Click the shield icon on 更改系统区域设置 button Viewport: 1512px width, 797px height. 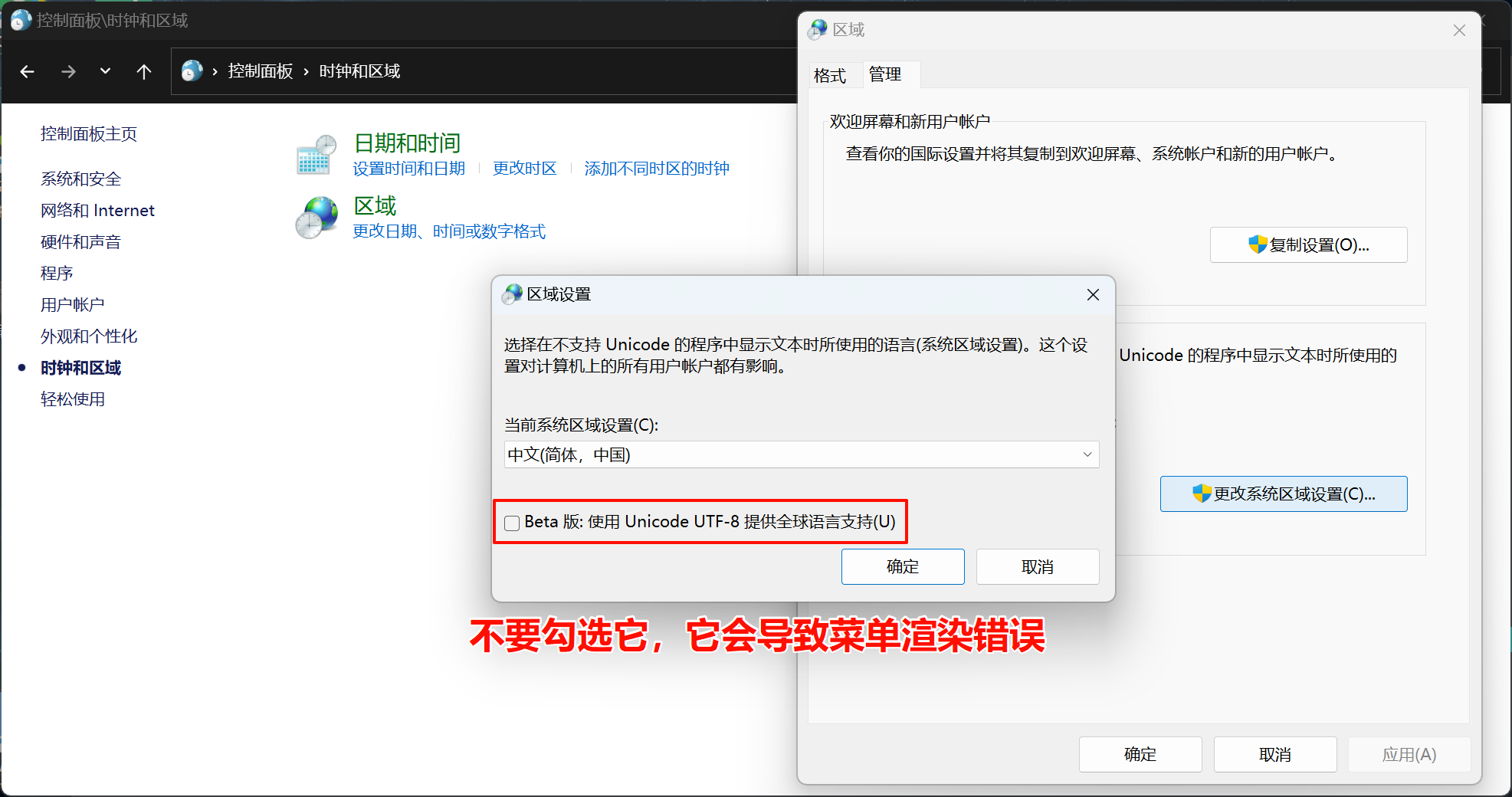pyautogui.click(x=1202, y=494)
